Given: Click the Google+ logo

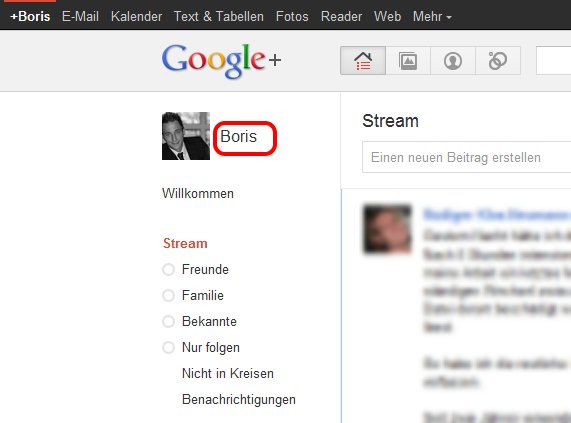Looking at the screenshot, I should point(221,61).
